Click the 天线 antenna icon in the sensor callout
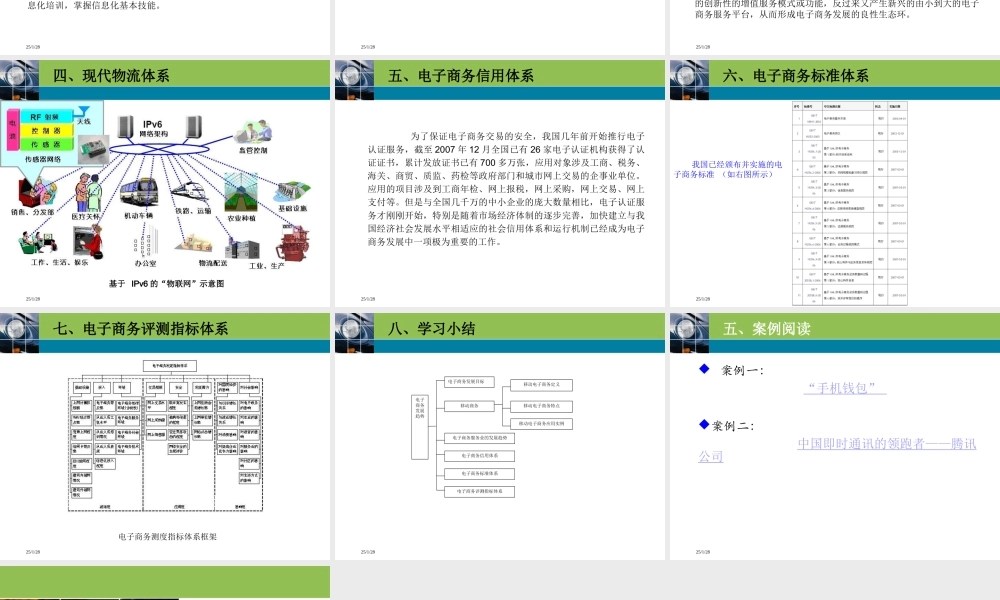Screen dimensions: 1000x600 click(84, 110)
